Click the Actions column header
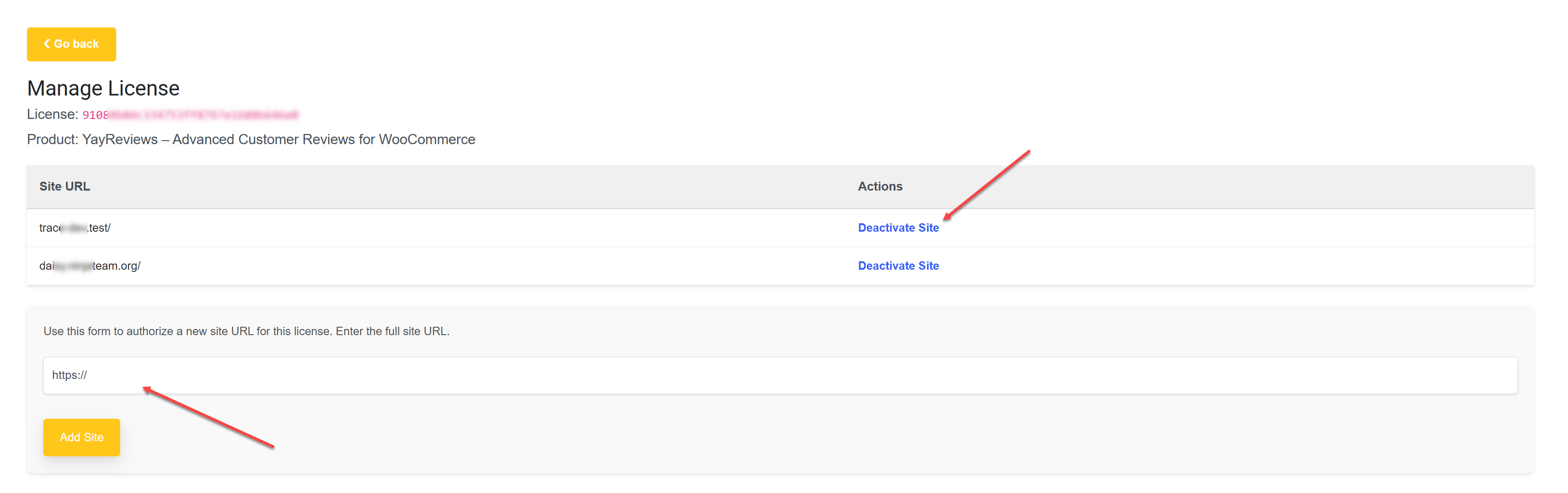The height and width of the screenshot is (493, 1568). coord(880,187)
